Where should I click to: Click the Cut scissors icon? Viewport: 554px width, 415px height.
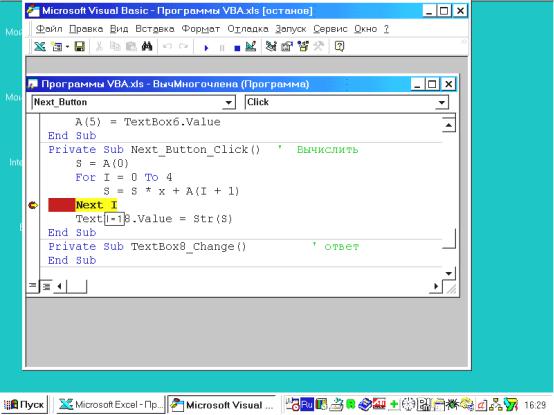(99, 46)
